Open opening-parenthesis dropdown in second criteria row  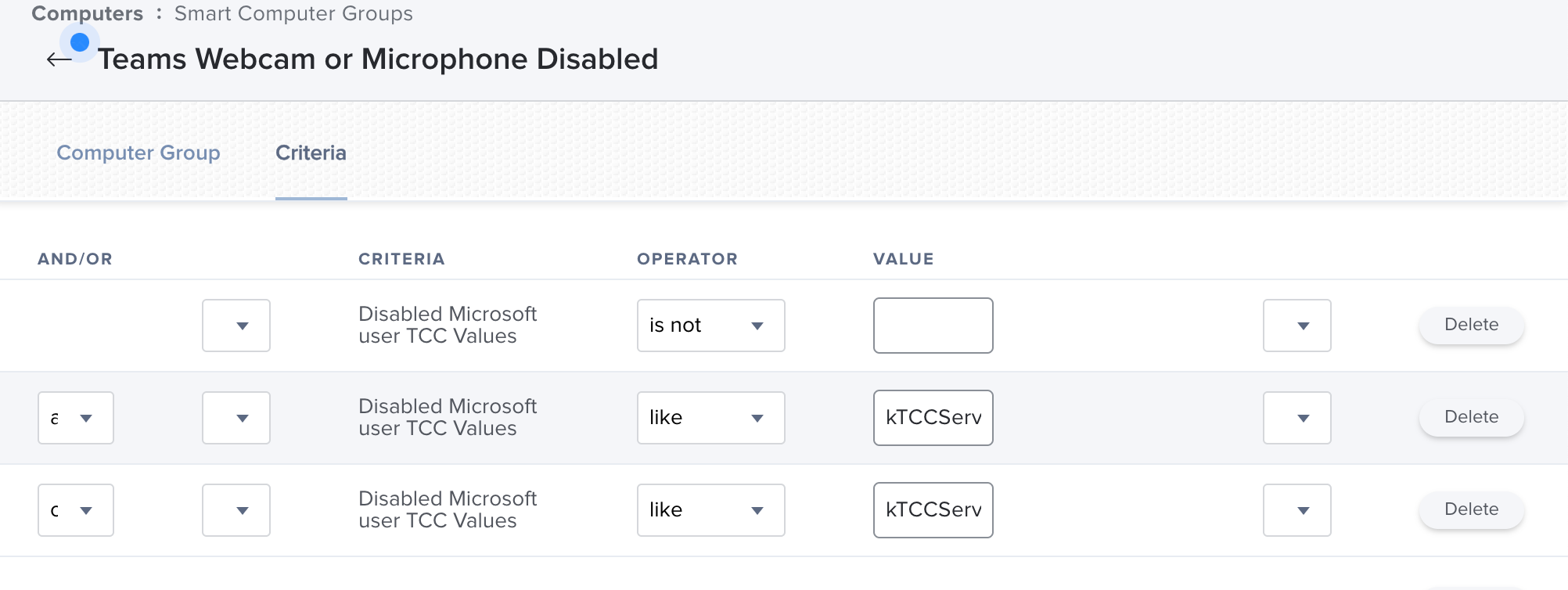click(x=236, y=418)
